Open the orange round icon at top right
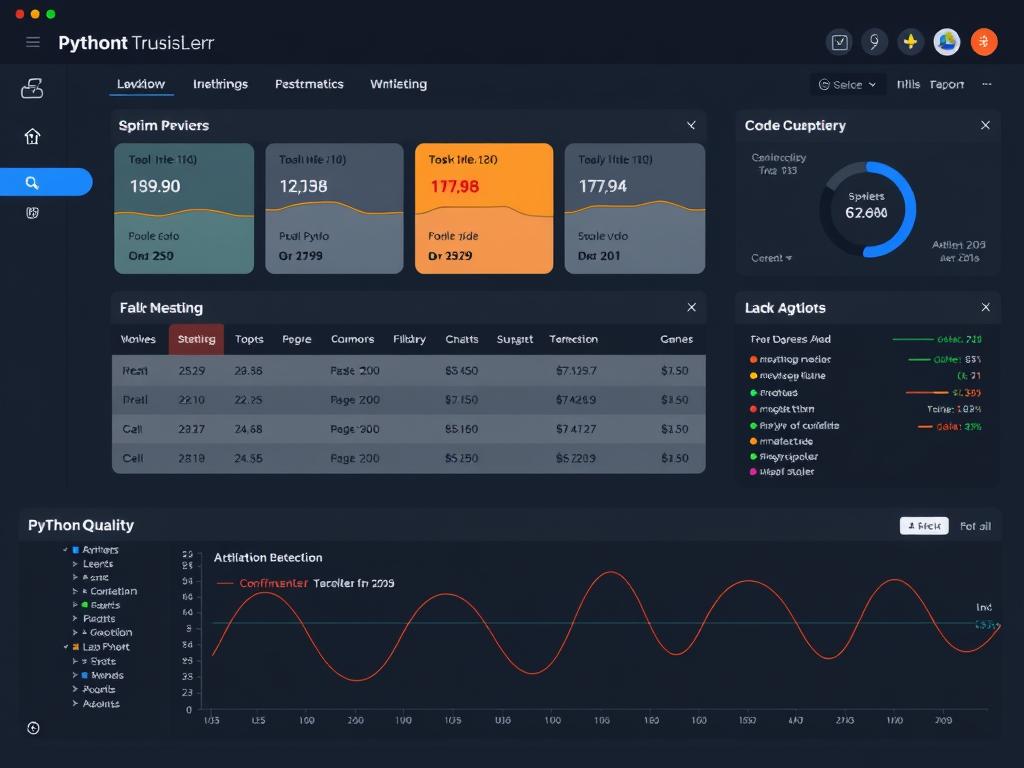 [x=984, y=42]
